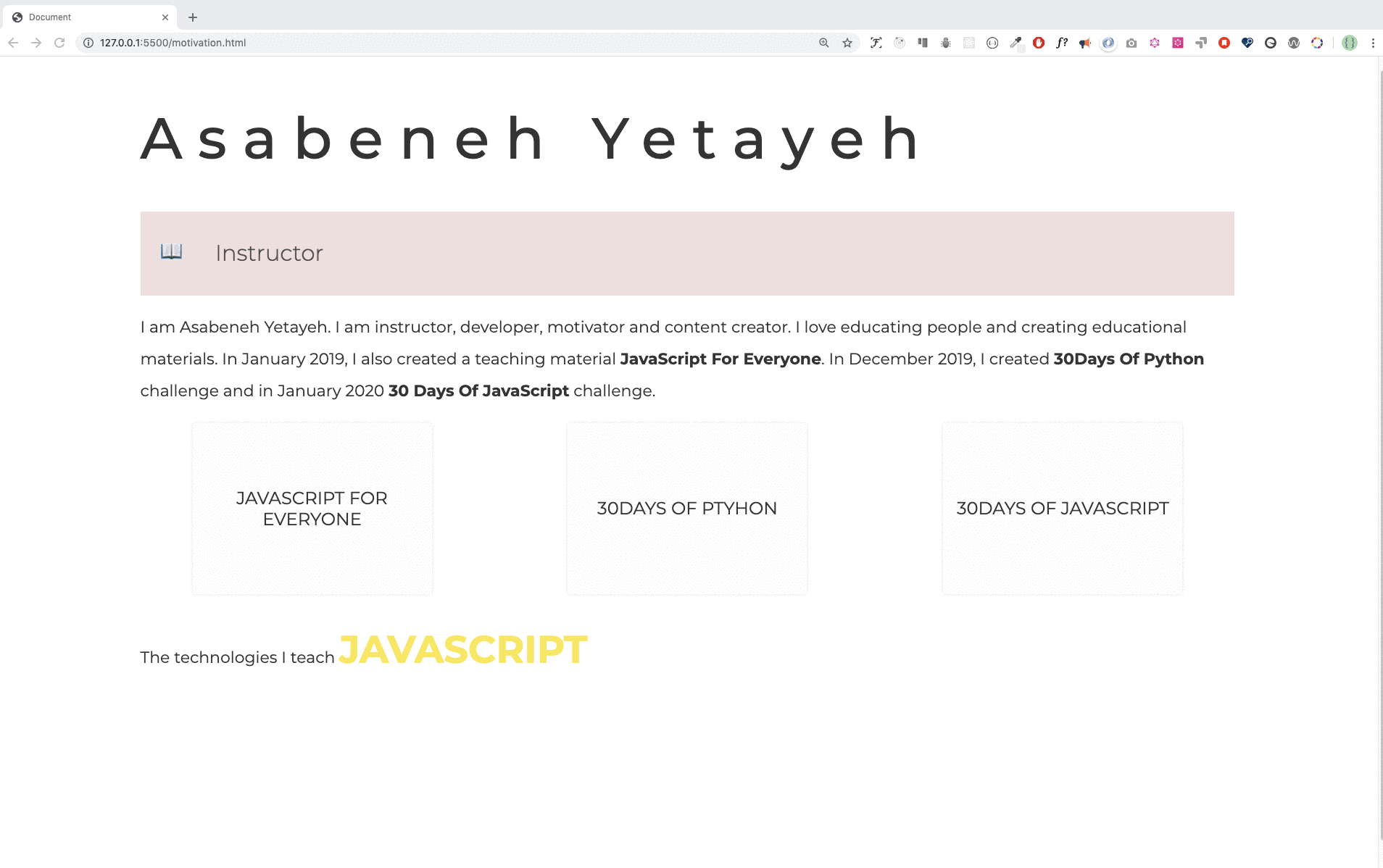
Task: Open the eyedropper color picker extension
Action: coord(1016,43)
